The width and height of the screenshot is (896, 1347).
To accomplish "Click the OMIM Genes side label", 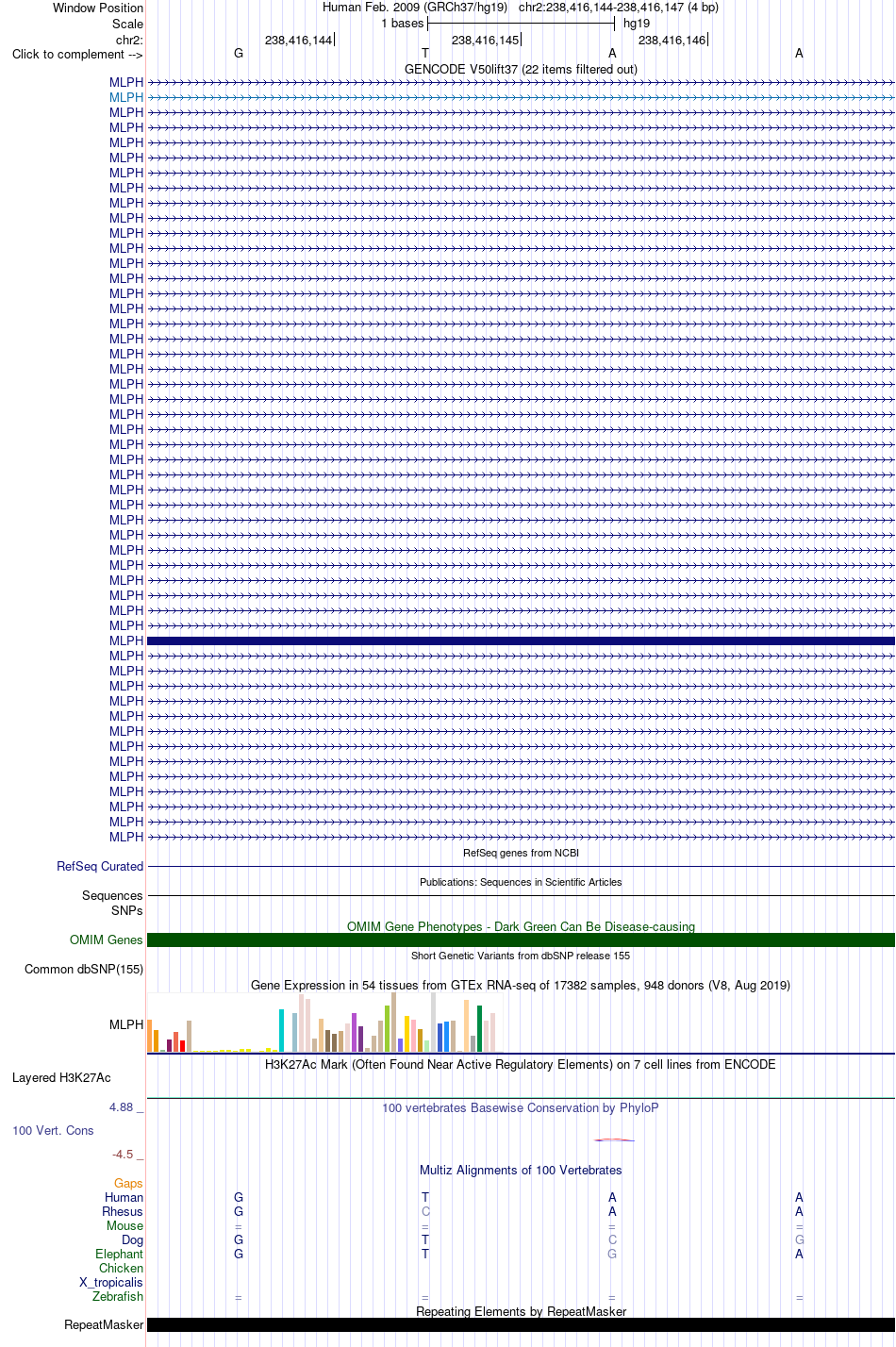I will click(x=107, y=940).
